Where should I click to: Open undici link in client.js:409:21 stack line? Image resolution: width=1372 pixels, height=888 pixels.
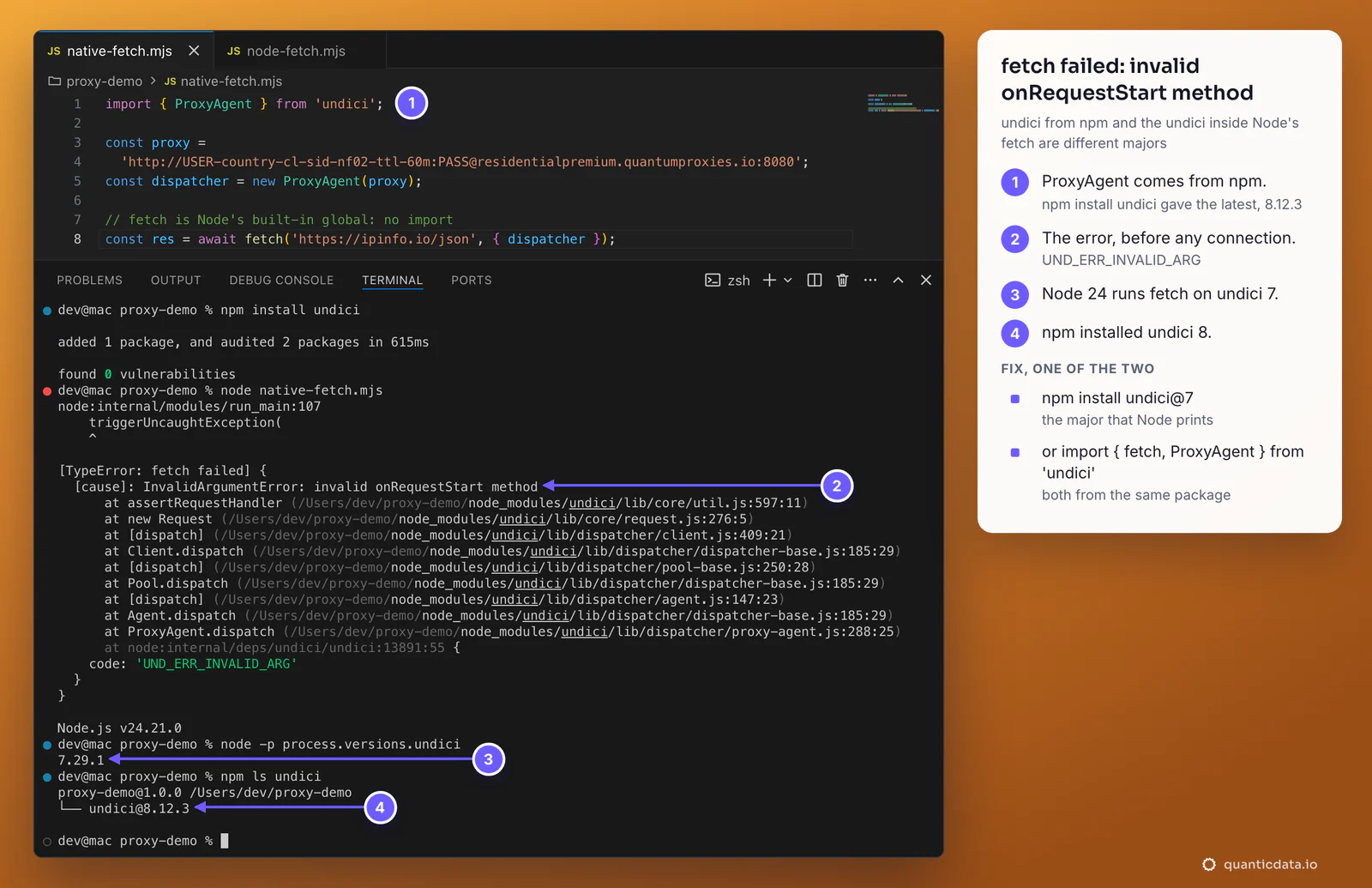click(514, 535)
